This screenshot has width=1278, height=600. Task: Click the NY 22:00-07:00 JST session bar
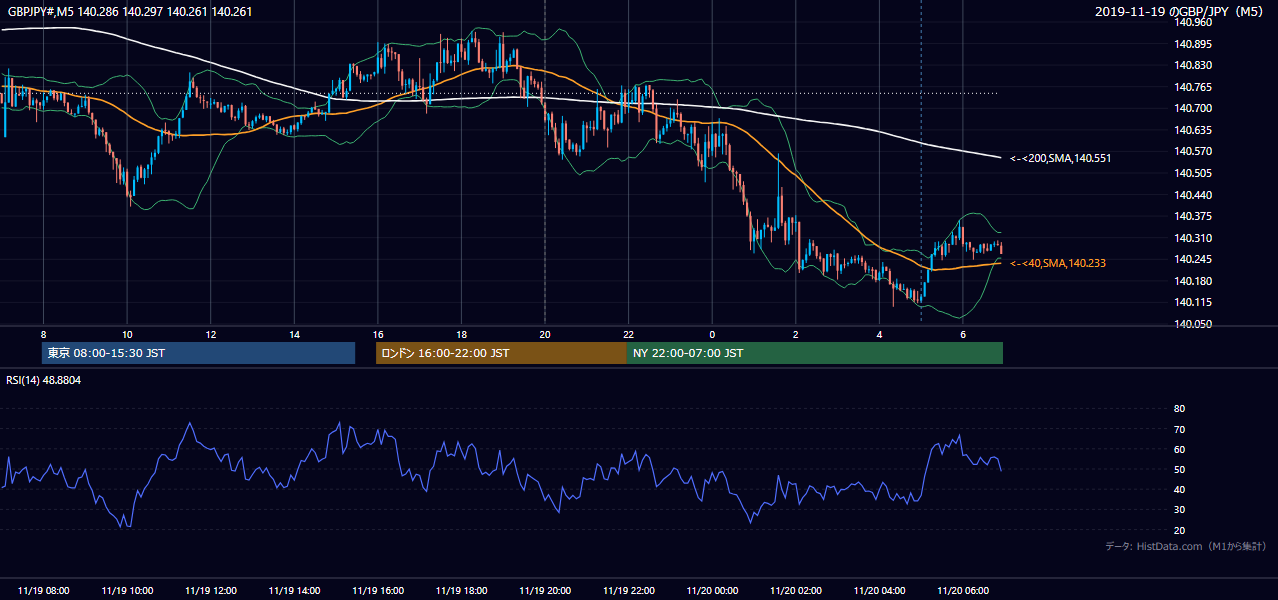coord(814,353)
